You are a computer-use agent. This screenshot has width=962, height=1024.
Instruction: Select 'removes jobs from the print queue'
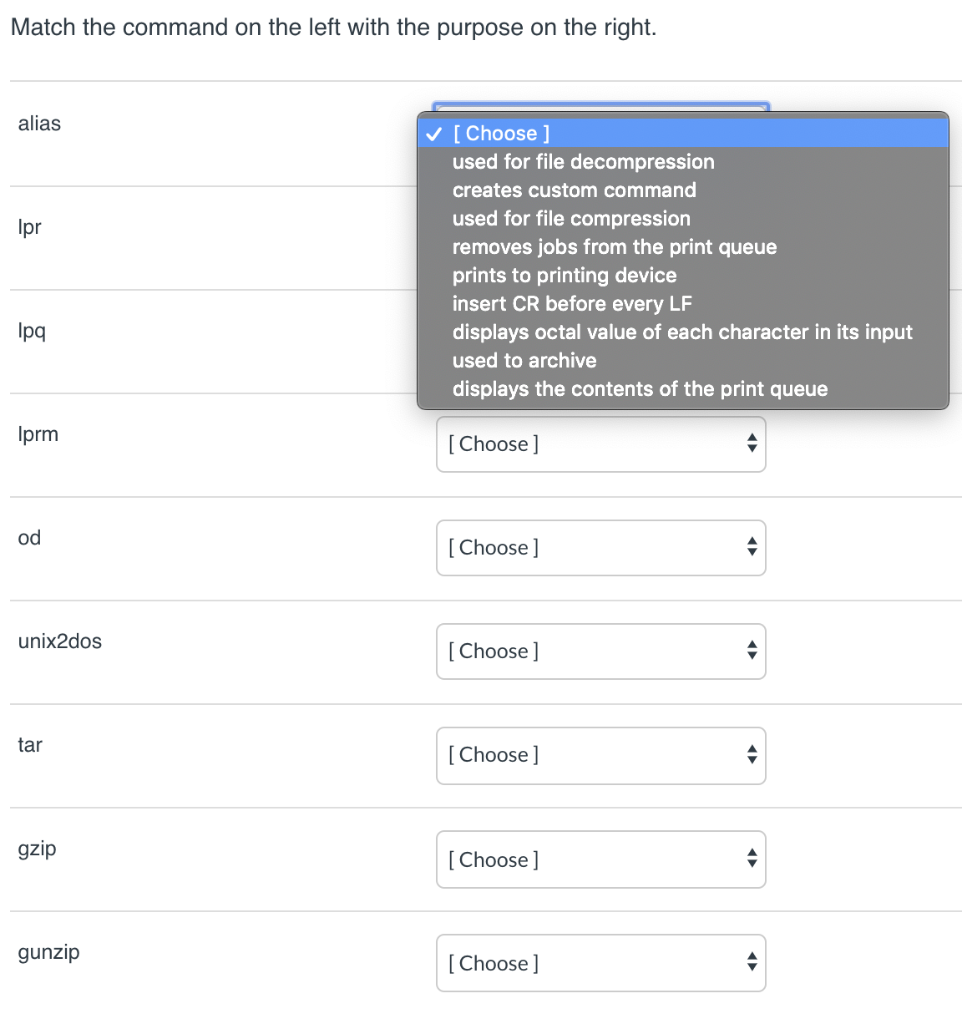tap(614, 247)
